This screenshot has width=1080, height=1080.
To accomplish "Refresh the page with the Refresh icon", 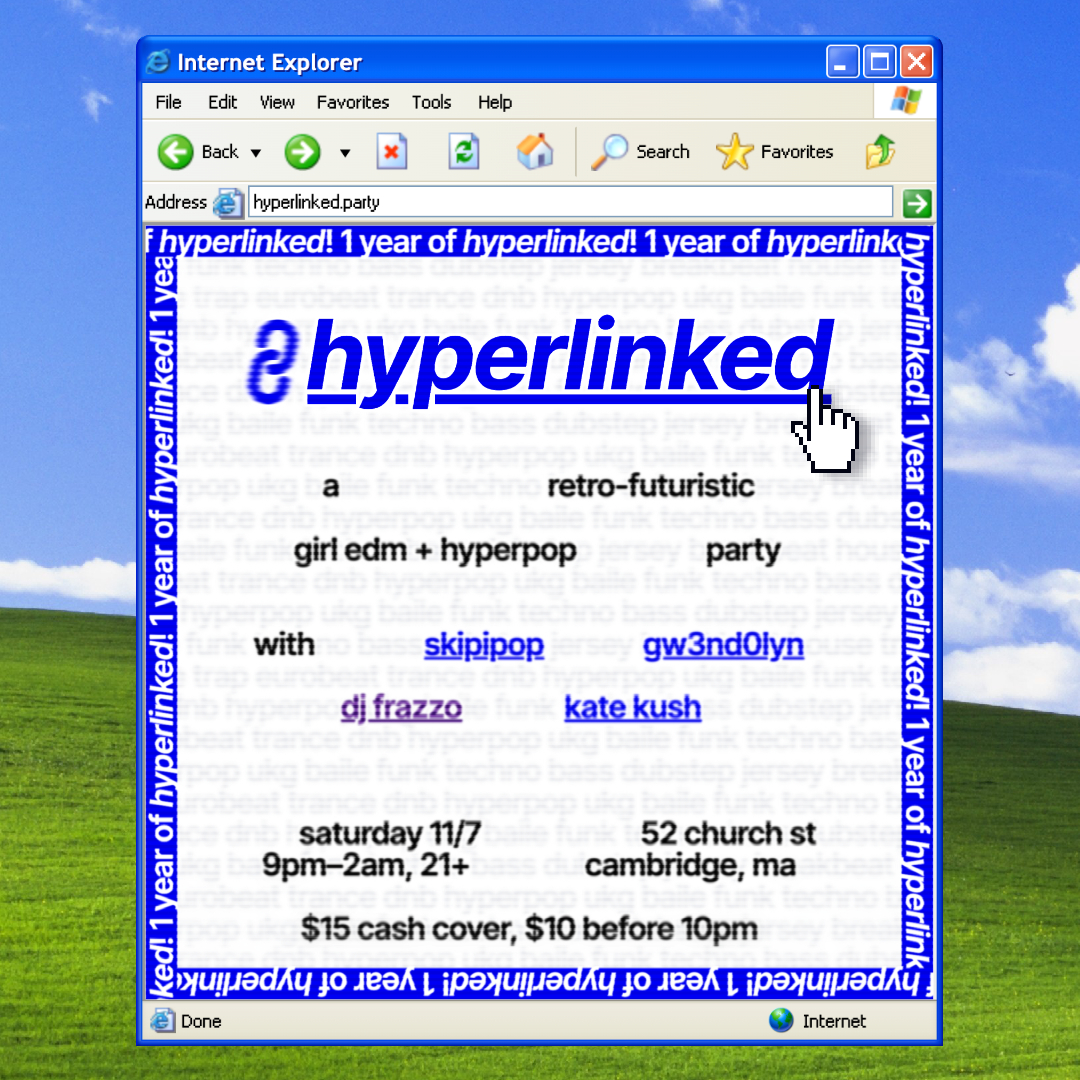I will pos(464,152).
